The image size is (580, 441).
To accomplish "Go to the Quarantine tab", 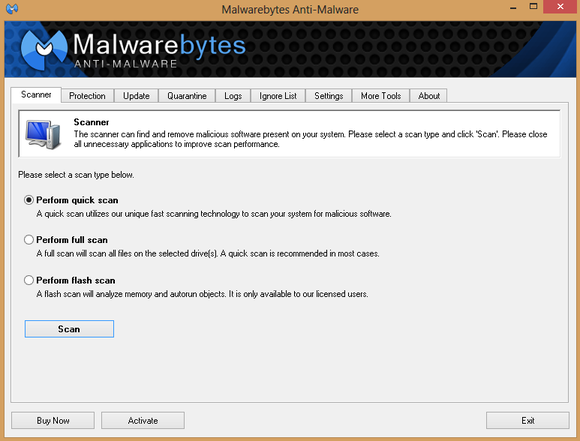I will click(x=187, y=96).
